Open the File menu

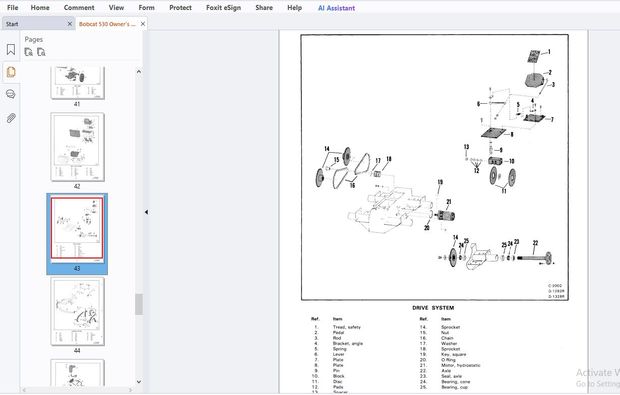(12, 8)
